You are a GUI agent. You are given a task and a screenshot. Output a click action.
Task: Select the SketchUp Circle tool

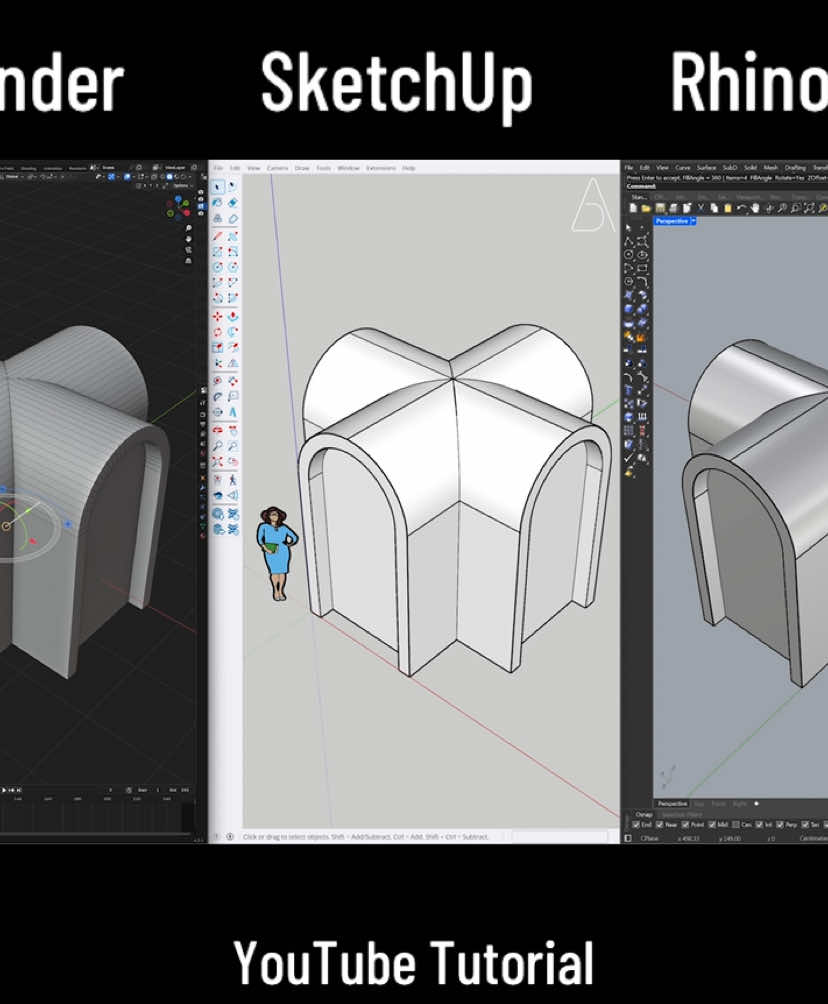[x=217, y=266]
